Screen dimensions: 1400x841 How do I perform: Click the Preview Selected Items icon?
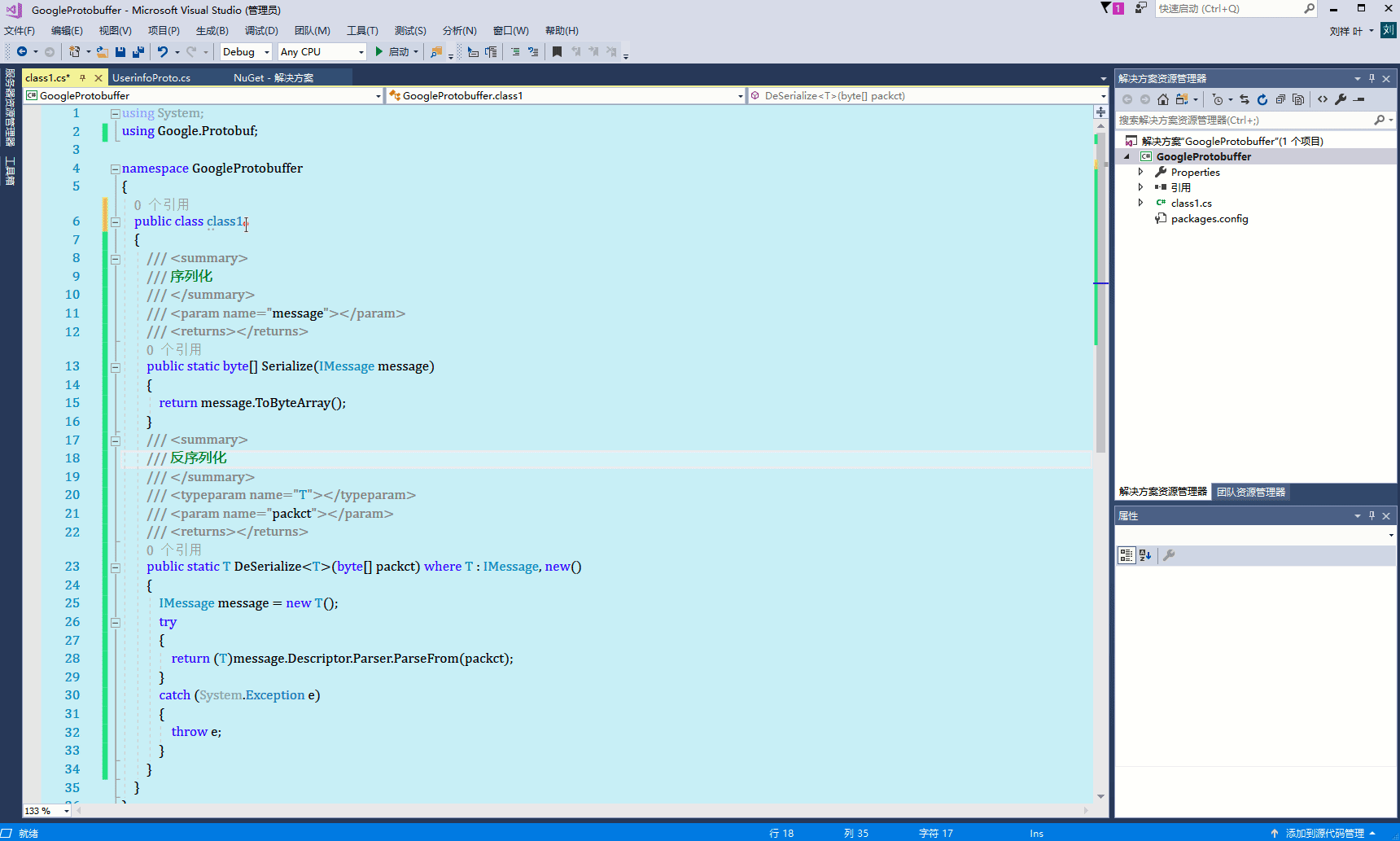point(1358,99)
